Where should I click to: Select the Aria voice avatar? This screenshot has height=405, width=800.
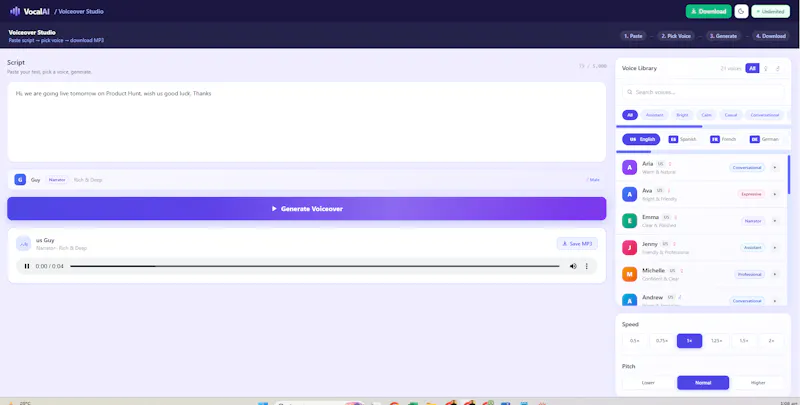pyautogui.click(x=630, y=167)
